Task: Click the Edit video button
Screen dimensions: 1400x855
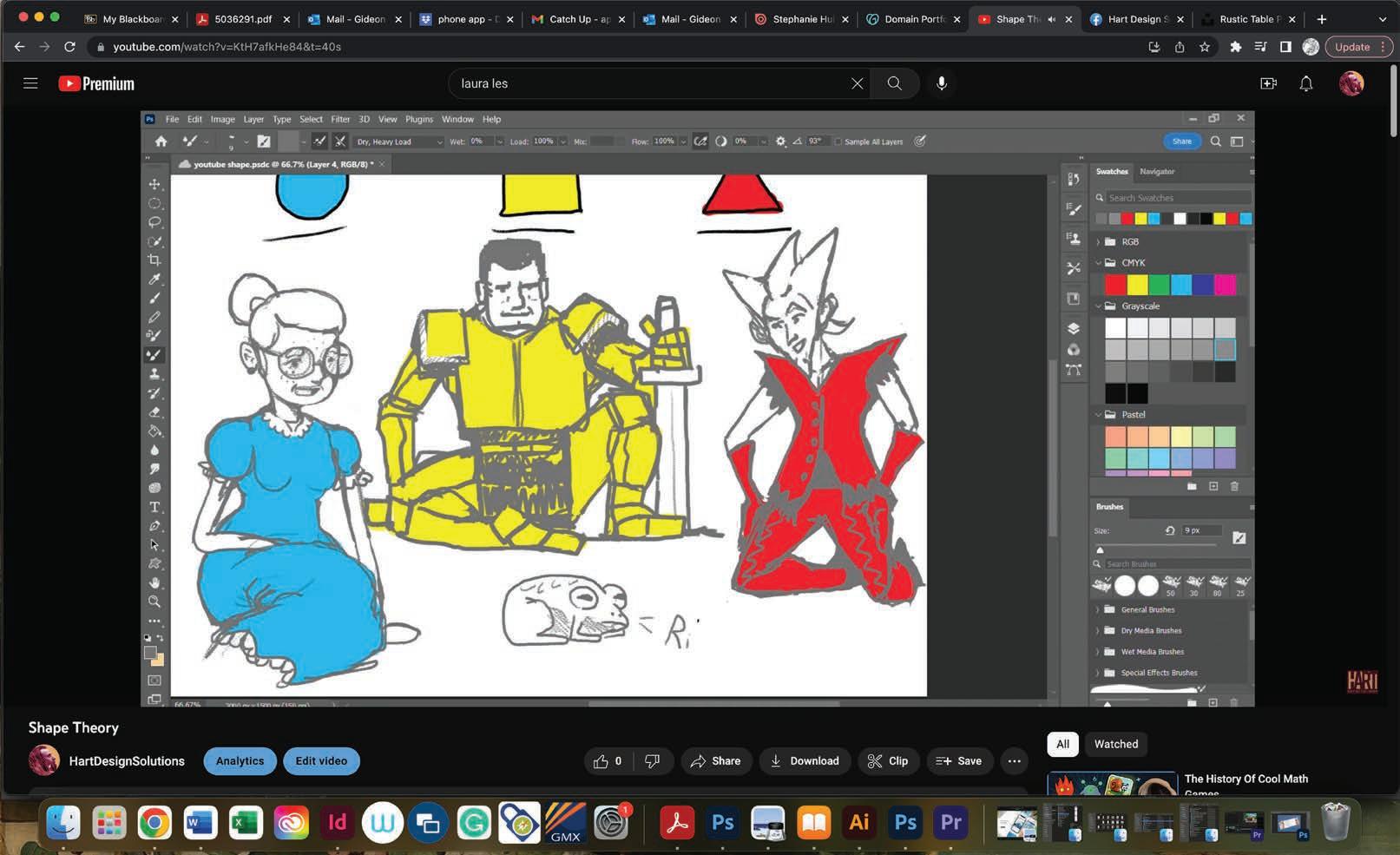Action: 321,761
